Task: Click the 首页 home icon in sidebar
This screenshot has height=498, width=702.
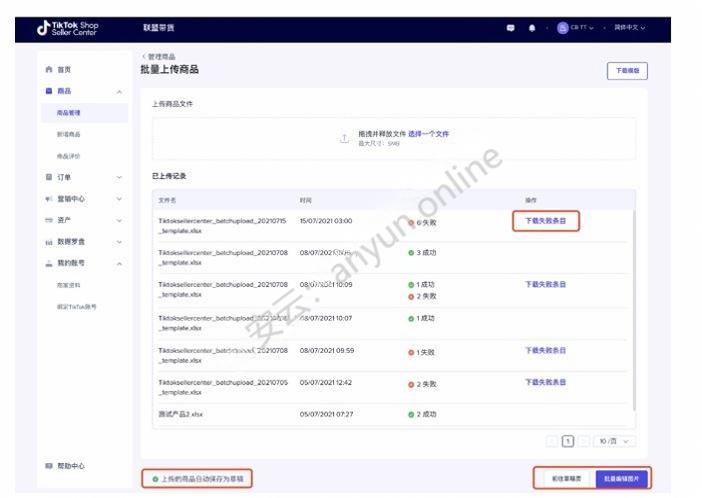Action: [x=49, y=69]
